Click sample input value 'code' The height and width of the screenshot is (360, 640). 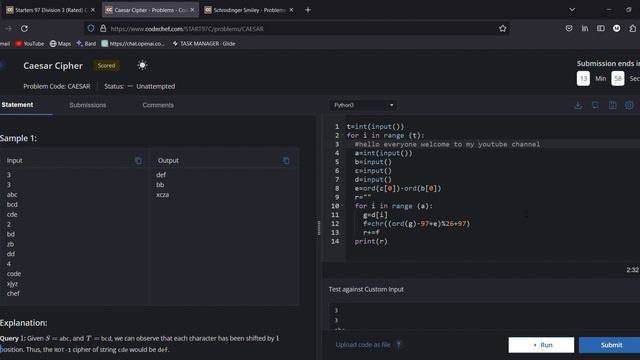click(14, 274)
